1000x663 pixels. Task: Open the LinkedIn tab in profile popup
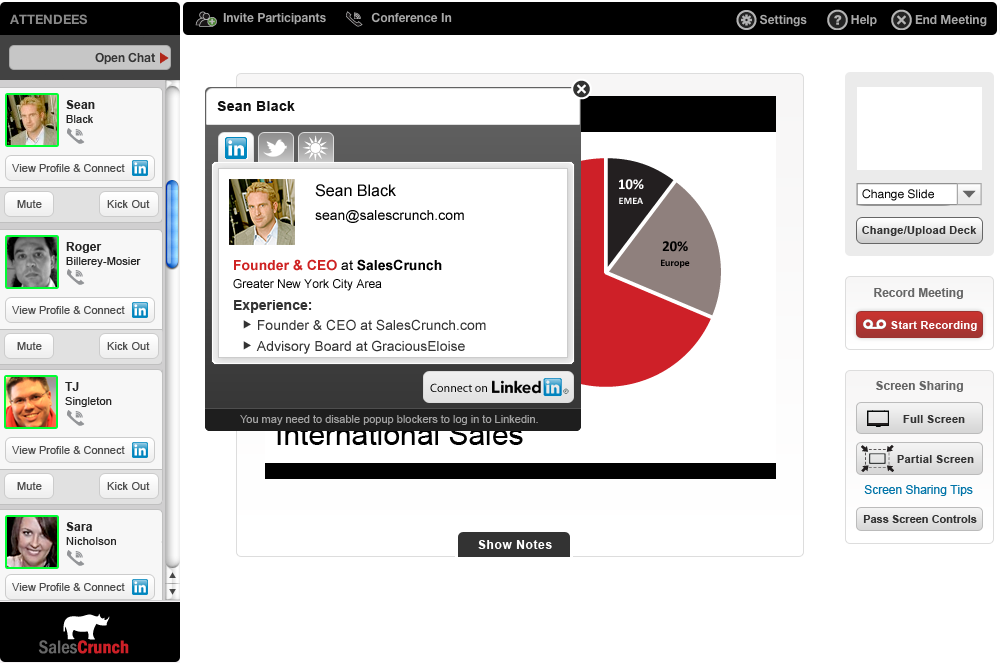tap(236, 148)
